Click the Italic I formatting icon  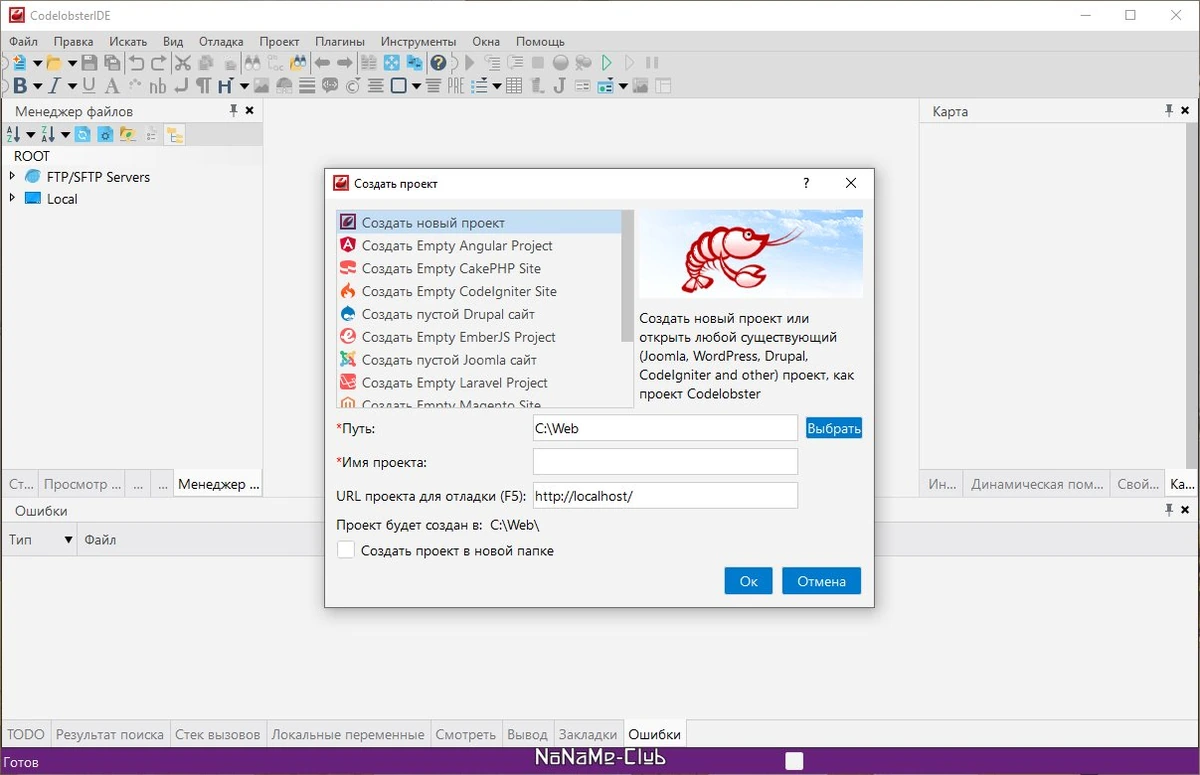click(54, 86)
